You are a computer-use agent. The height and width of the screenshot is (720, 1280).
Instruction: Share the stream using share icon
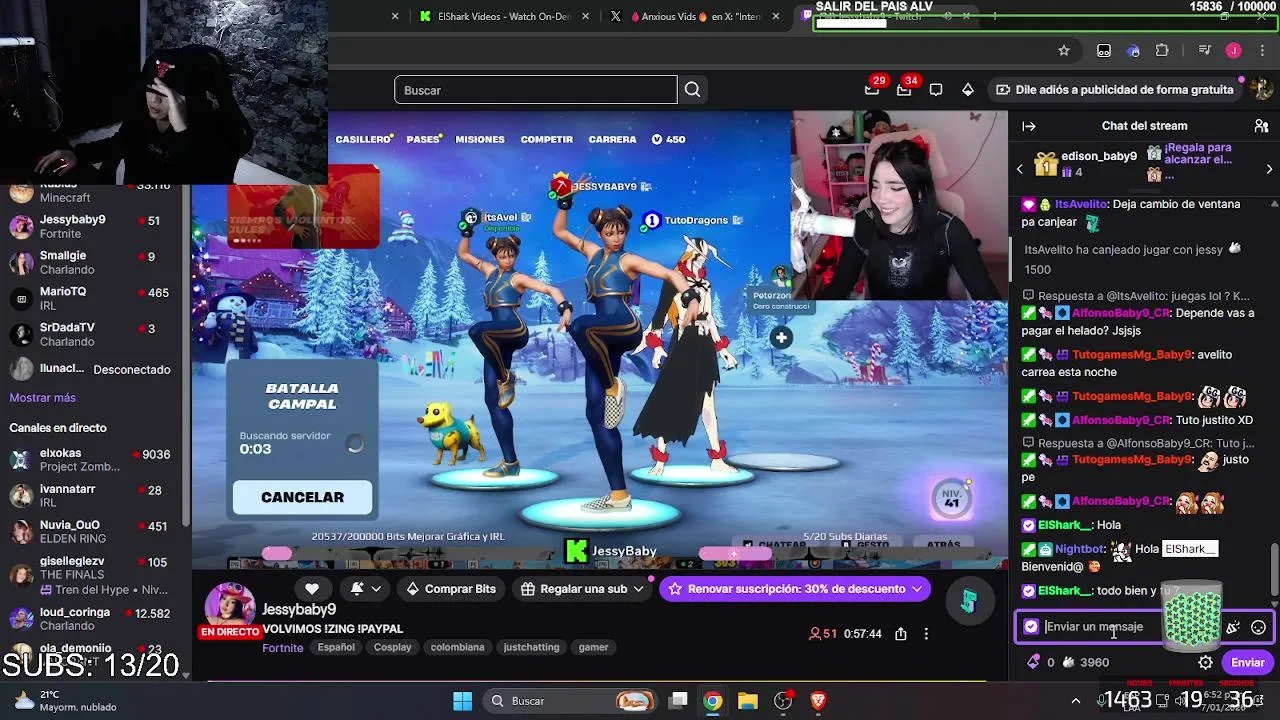pyautogui.click(x=901, y=634)
